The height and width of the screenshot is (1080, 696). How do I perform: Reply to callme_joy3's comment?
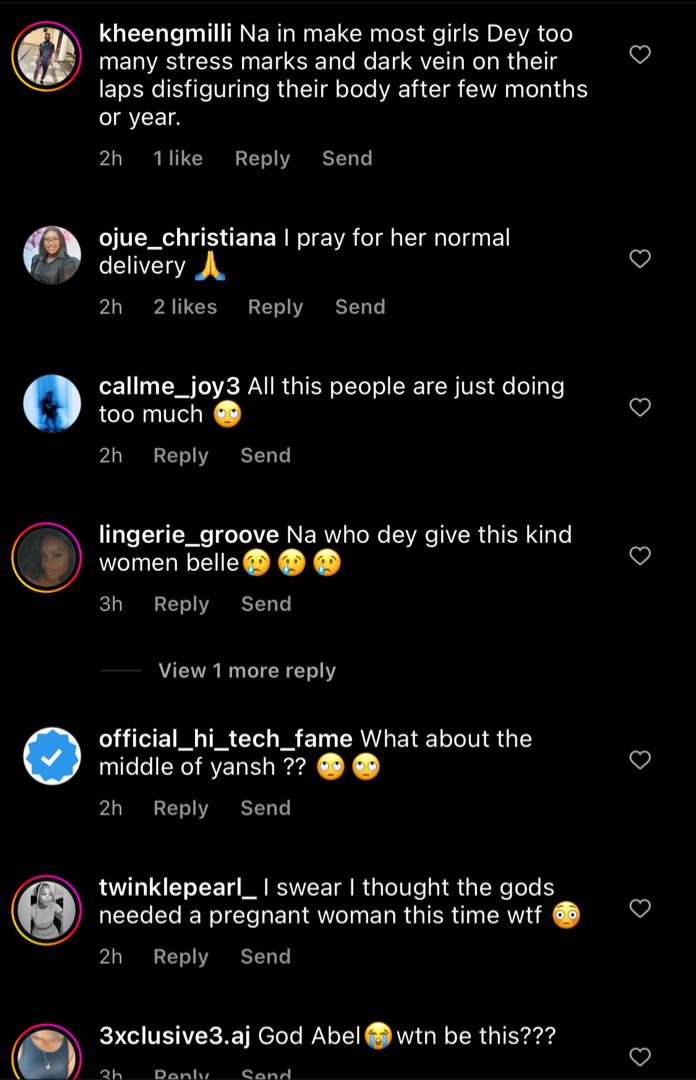pos(181,455)
